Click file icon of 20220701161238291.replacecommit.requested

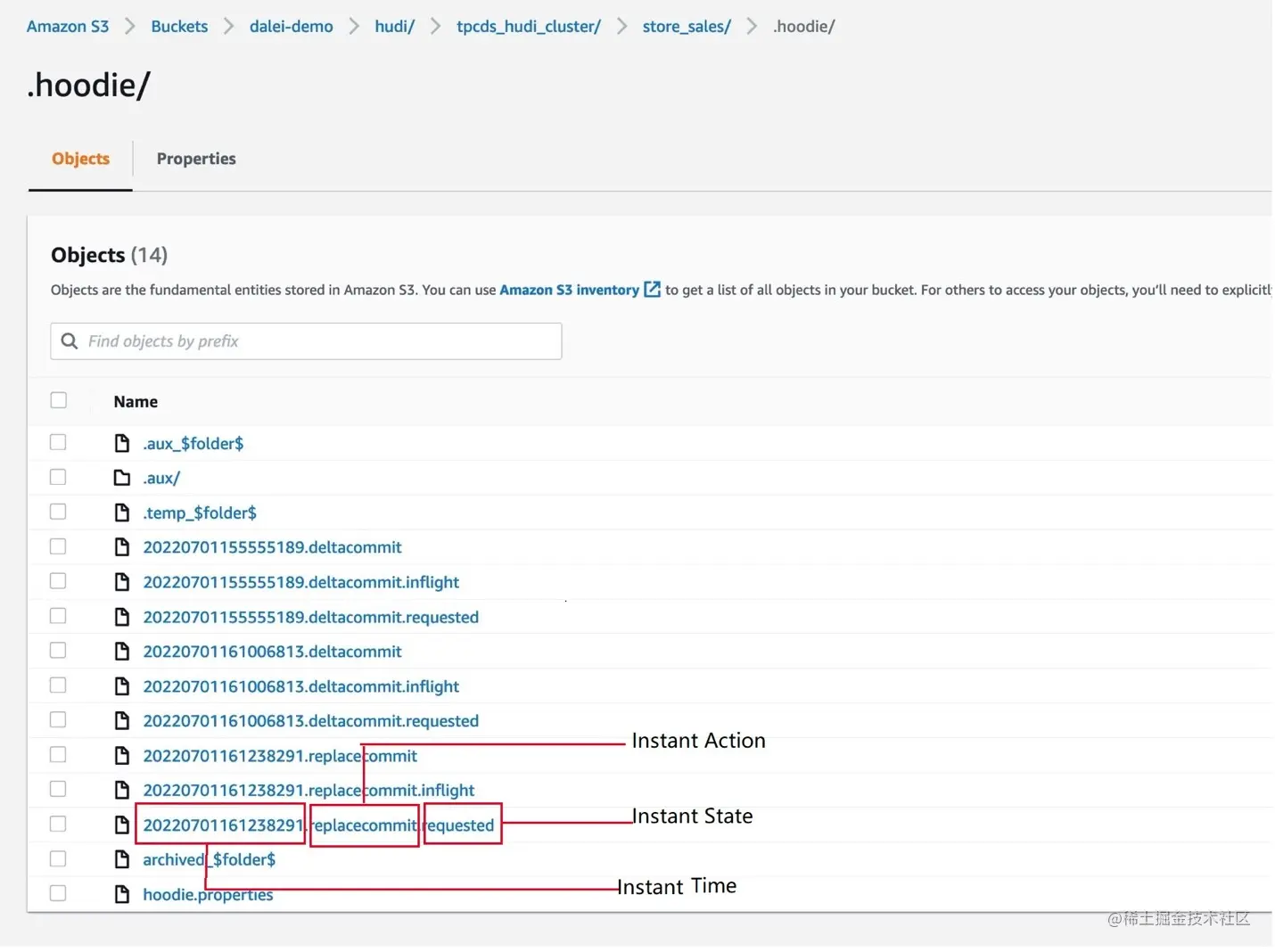[122, 825]
